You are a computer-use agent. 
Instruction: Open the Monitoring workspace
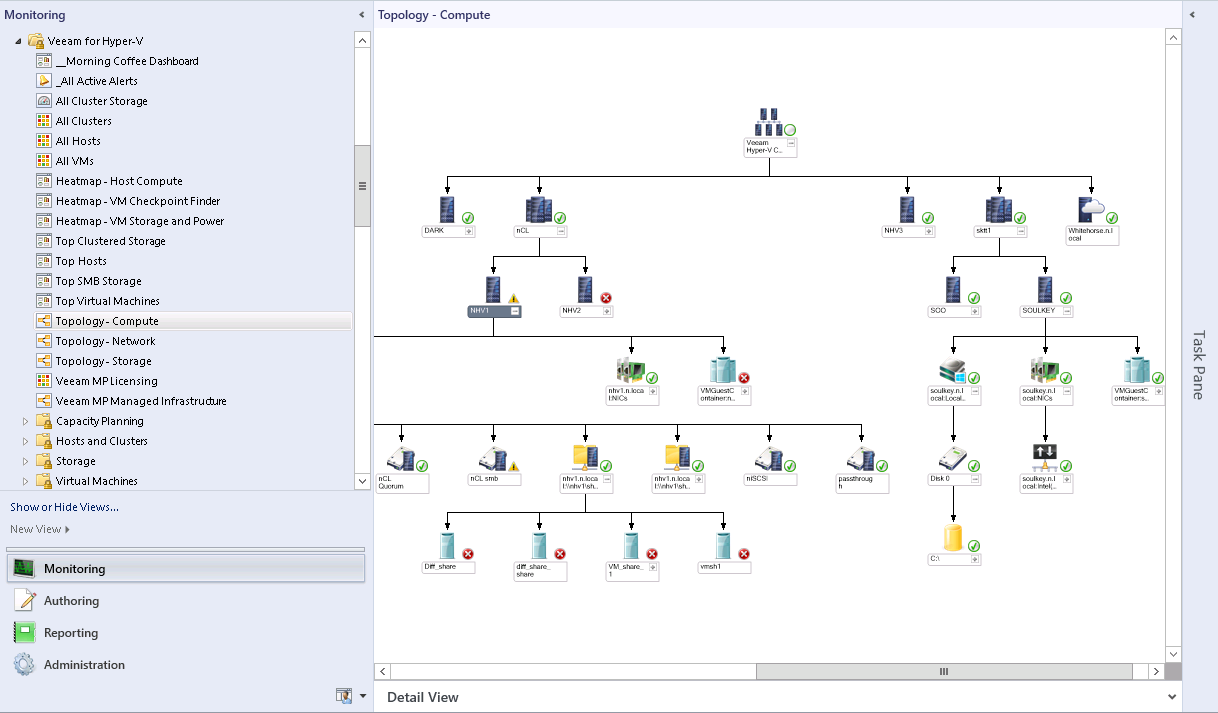coord(186,569)
